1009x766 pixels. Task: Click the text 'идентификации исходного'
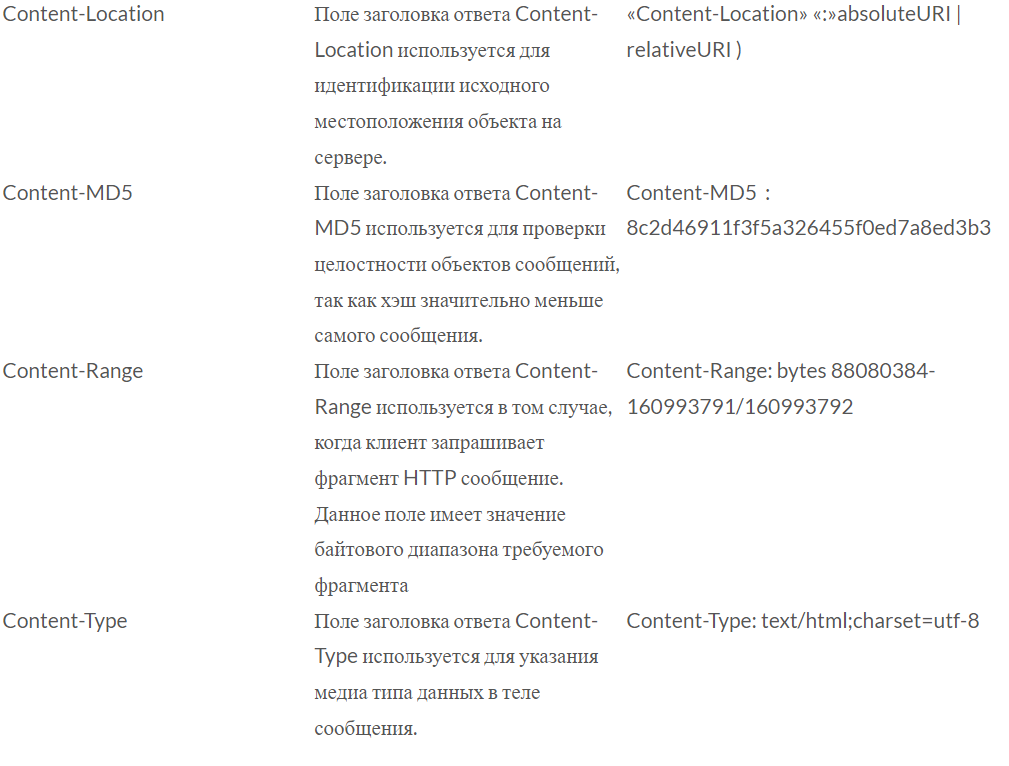[432, 86]
